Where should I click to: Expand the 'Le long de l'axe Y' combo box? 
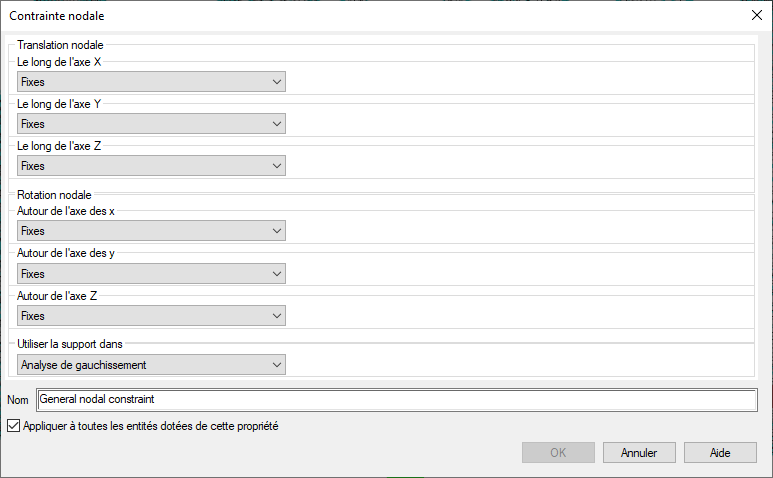[x=151, y=124]
